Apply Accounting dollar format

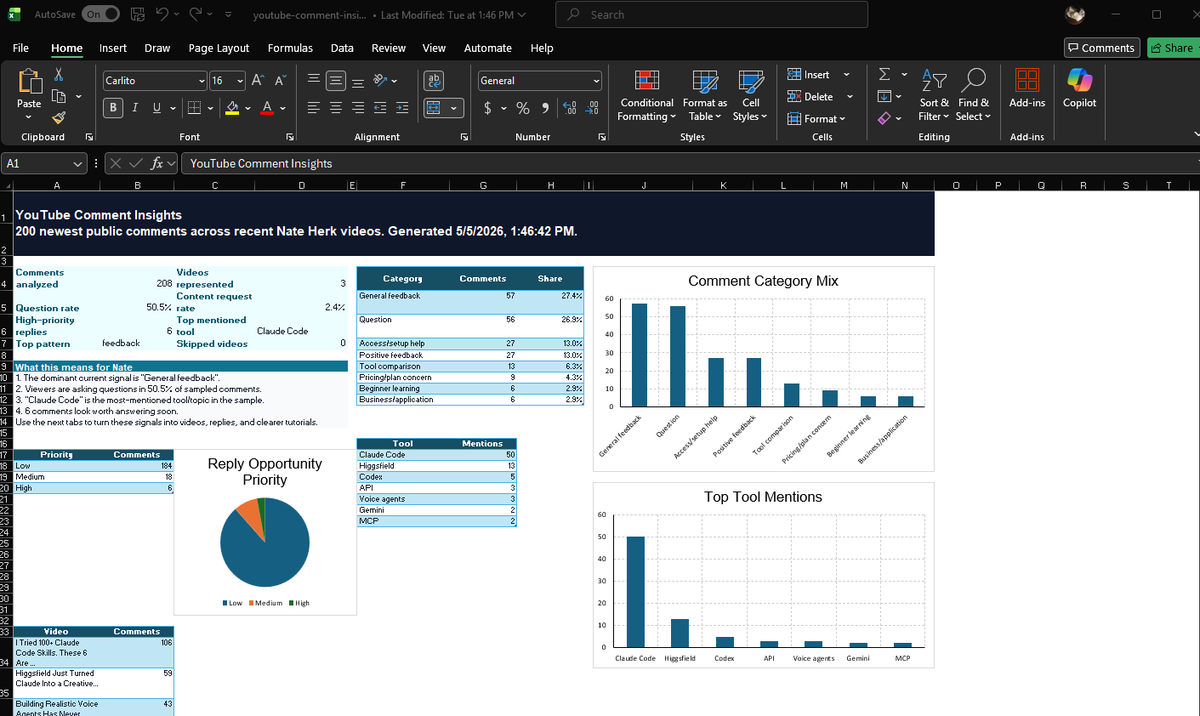click(489, 108)
